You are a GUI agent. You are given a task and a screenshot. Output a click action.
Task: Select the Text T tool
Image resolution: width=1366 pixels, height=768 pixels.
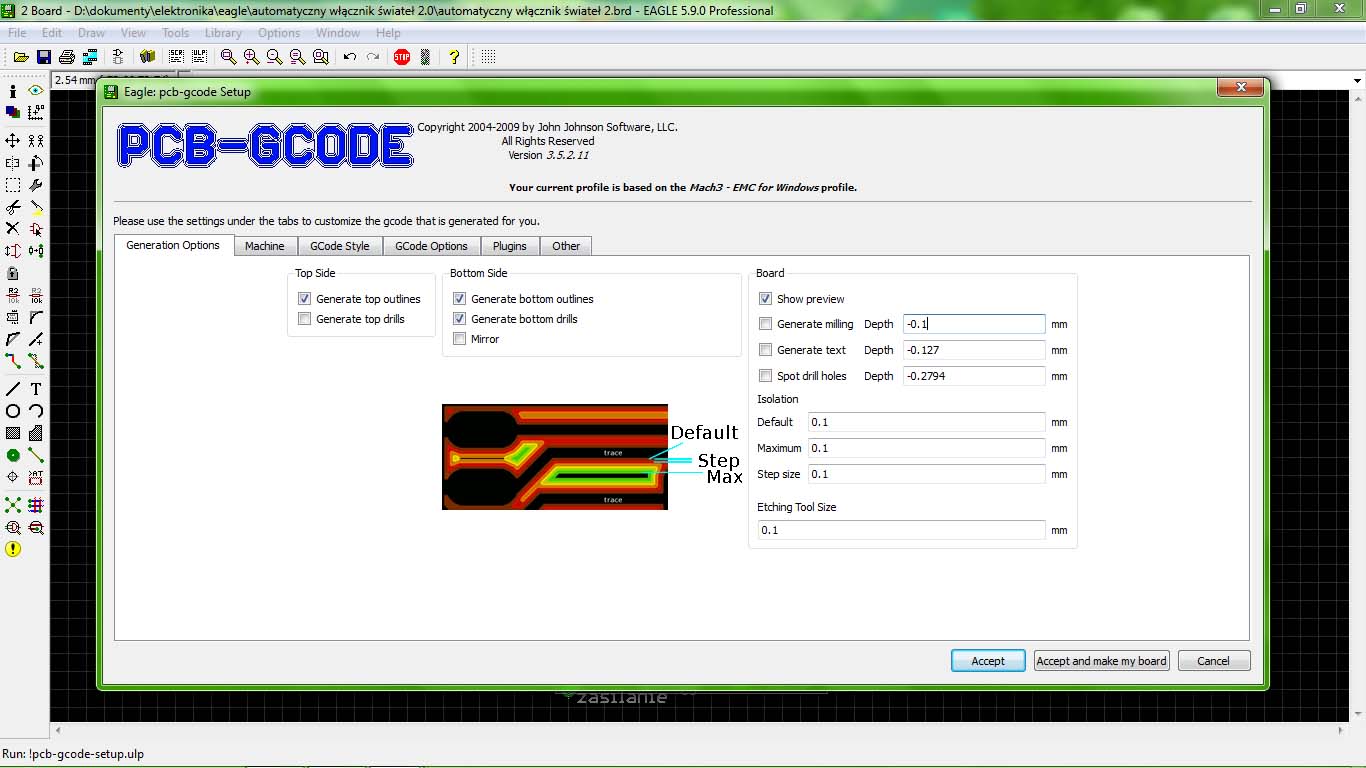pos(36,389)
